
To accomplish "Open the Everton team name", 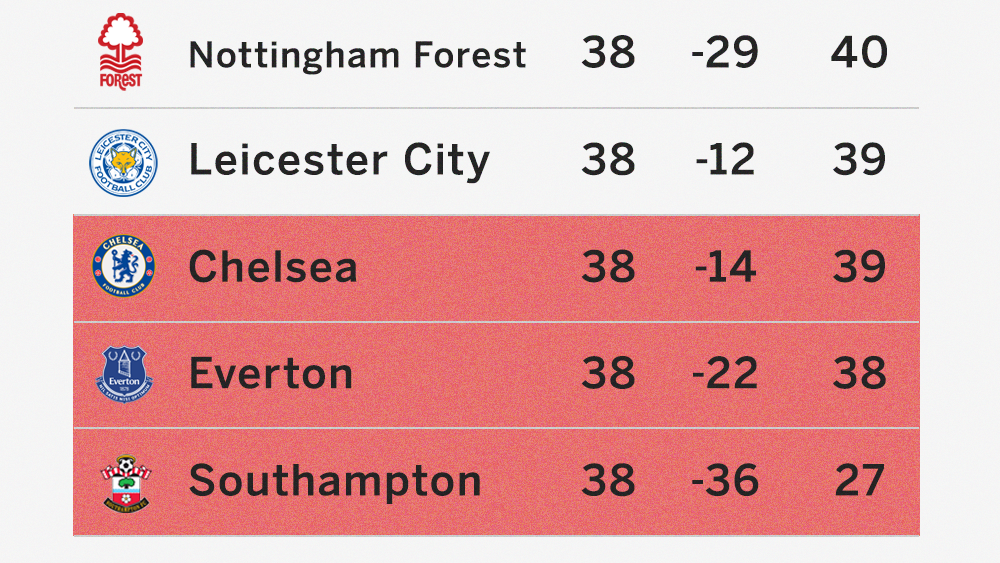I will 271,374.
